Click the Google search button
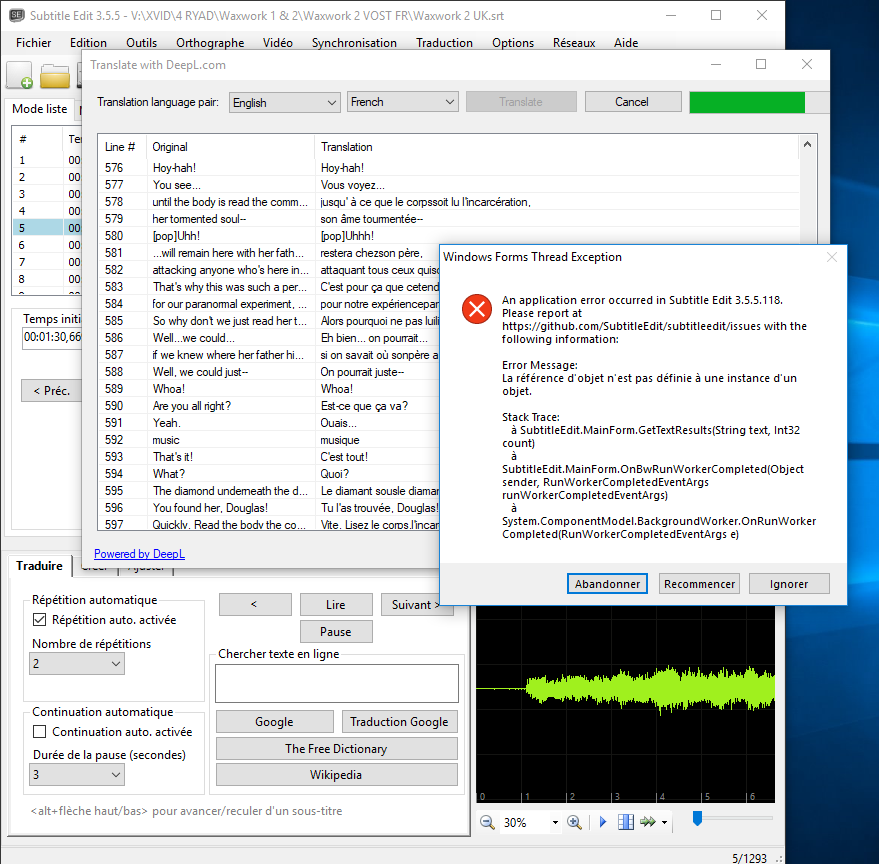Image resolution: width=879 pixels, height=864 pixels. pyautogui.click(x=275, y=722)
